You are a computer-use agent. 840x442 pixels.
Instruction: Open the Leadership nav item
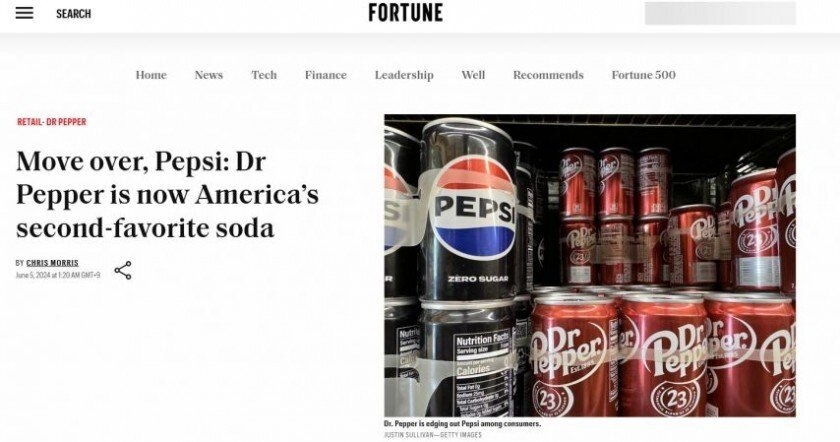coord(404,75)
